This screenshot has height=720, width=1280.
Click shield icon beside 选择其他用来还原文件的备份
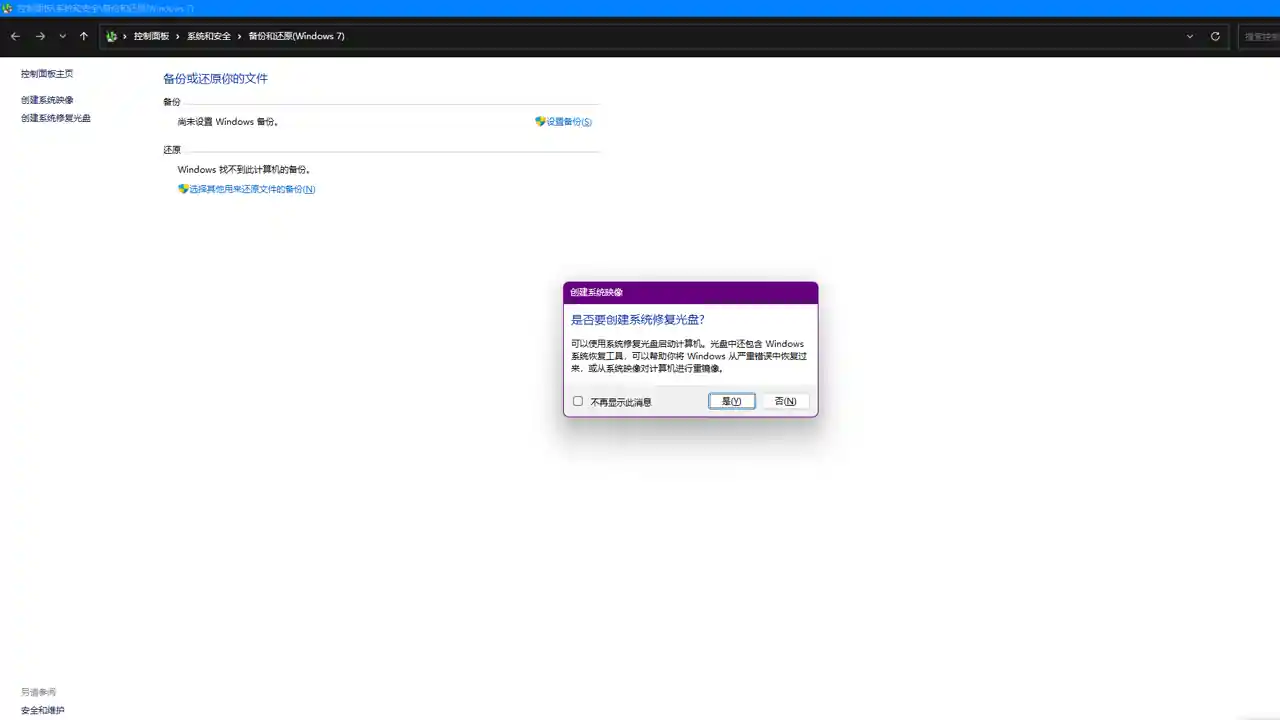[183, 188]
